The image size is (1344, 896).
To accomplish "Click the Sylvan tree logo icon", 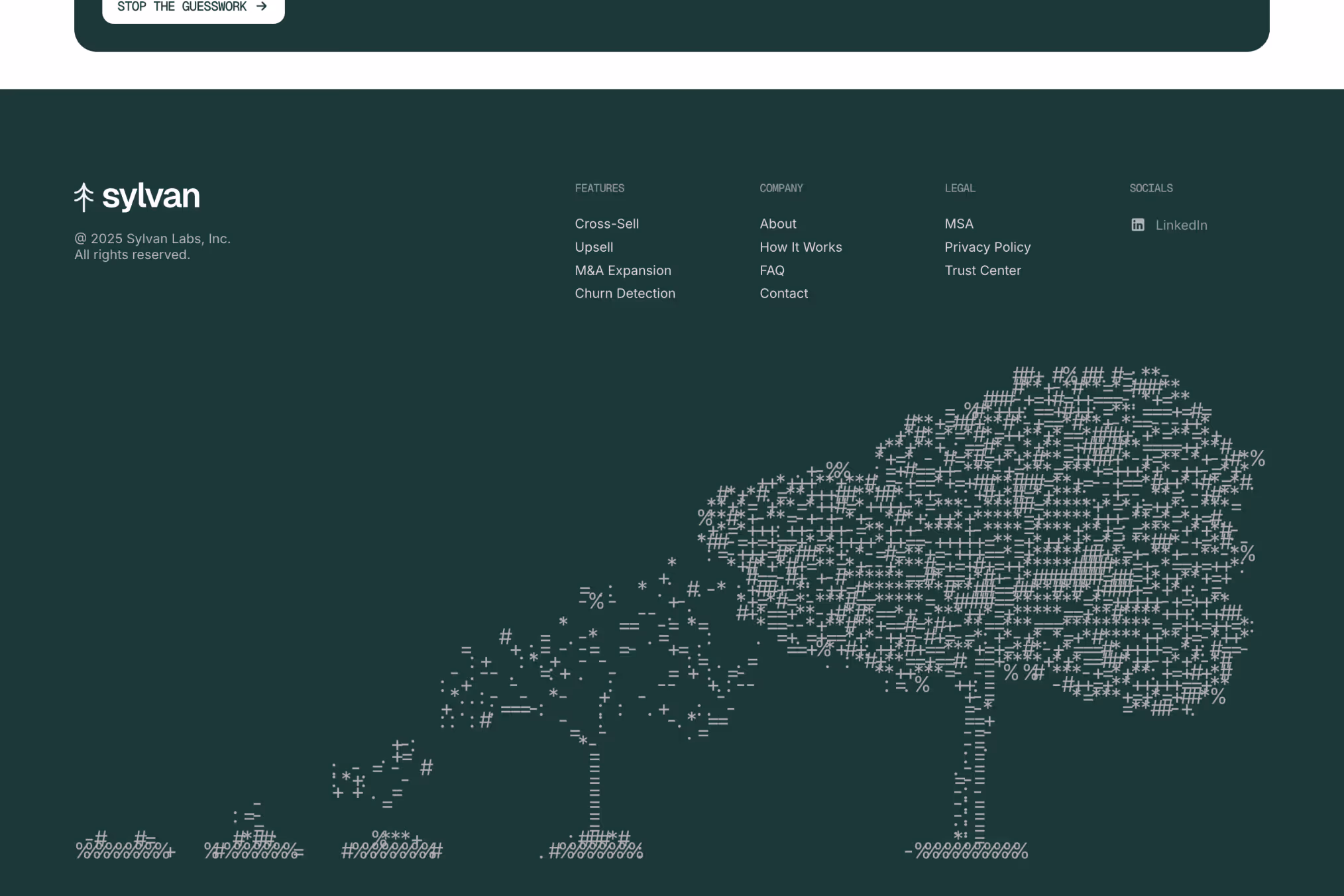I will click(84, 197).
